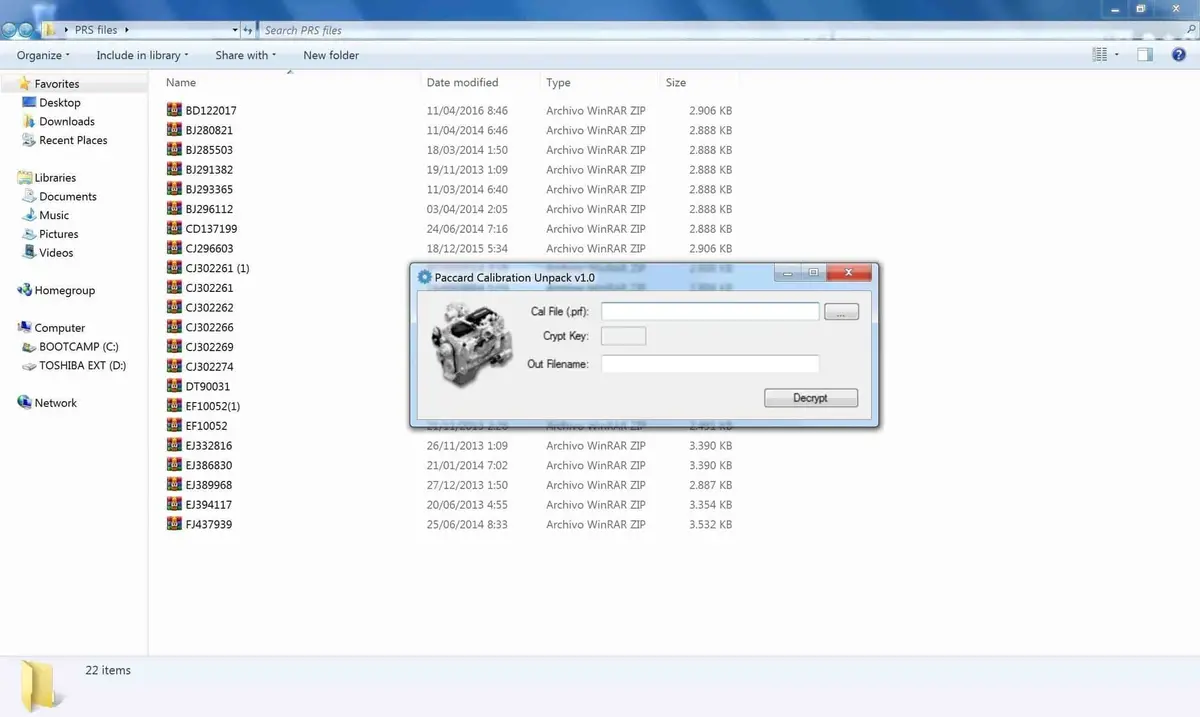Click the CJ296603 archive icon
The width and height of the screenshot is (1200, 717).
click(174, 249)
